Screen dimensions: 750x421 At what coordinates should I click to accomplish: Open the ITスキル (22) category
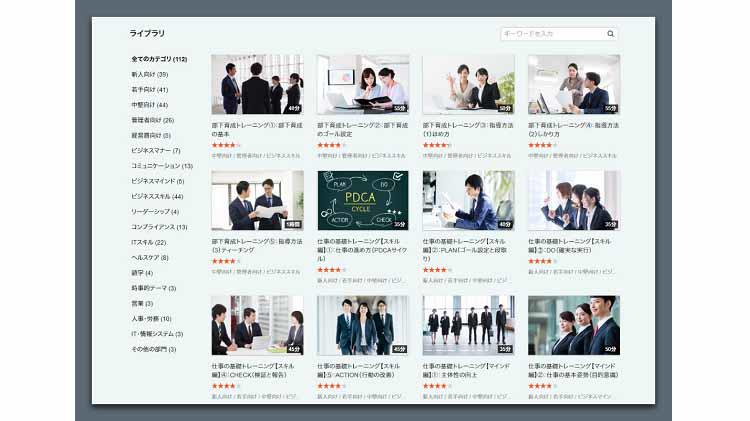coord(148,242)
